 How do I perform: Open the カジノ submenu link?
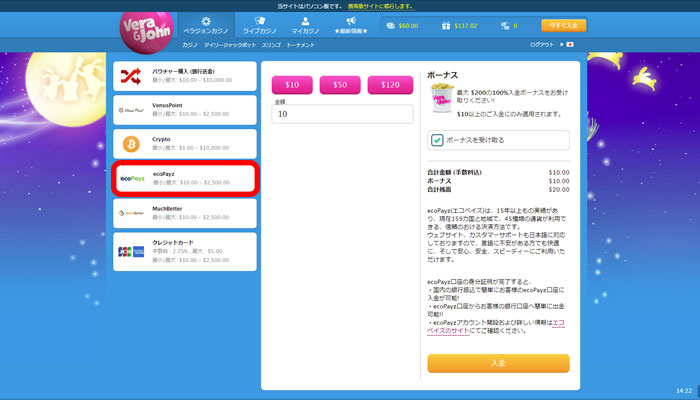(x=190, y=45)
